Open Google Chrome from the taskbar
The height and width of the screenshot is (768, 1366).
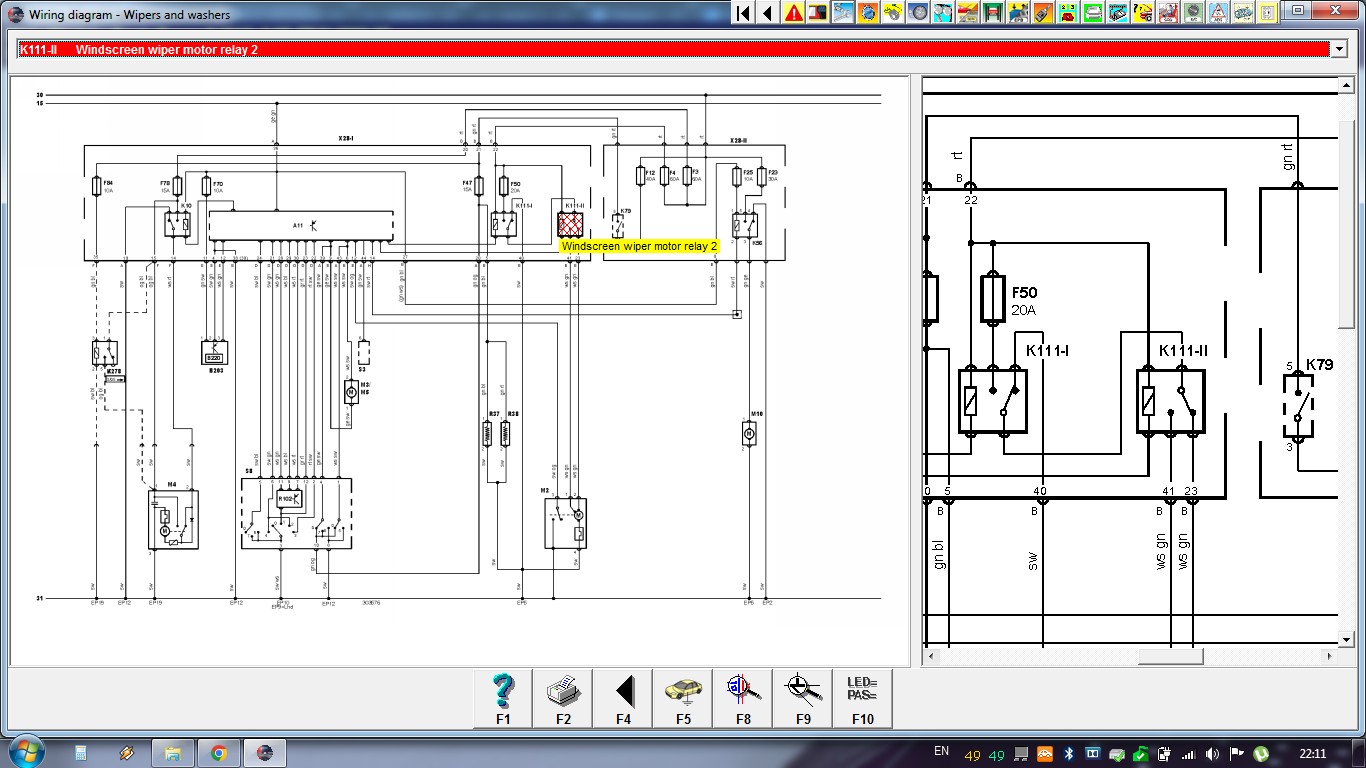tap(218, 752)
